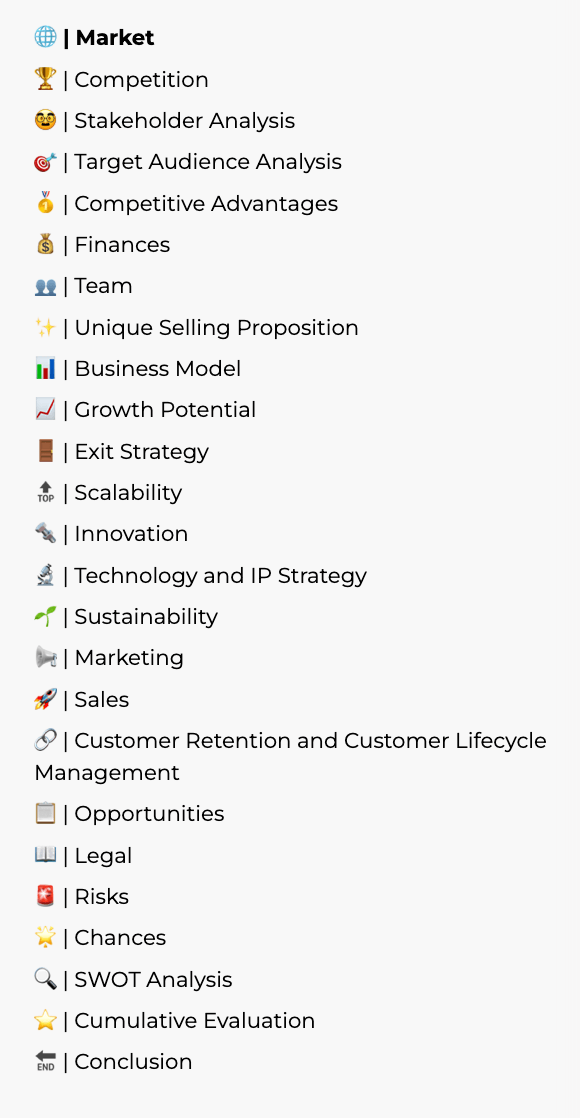The height and width of the screenshot is (1118, 580).
Task: Click the money bag icon beside Finances
Action: click(x=46, y=245)
